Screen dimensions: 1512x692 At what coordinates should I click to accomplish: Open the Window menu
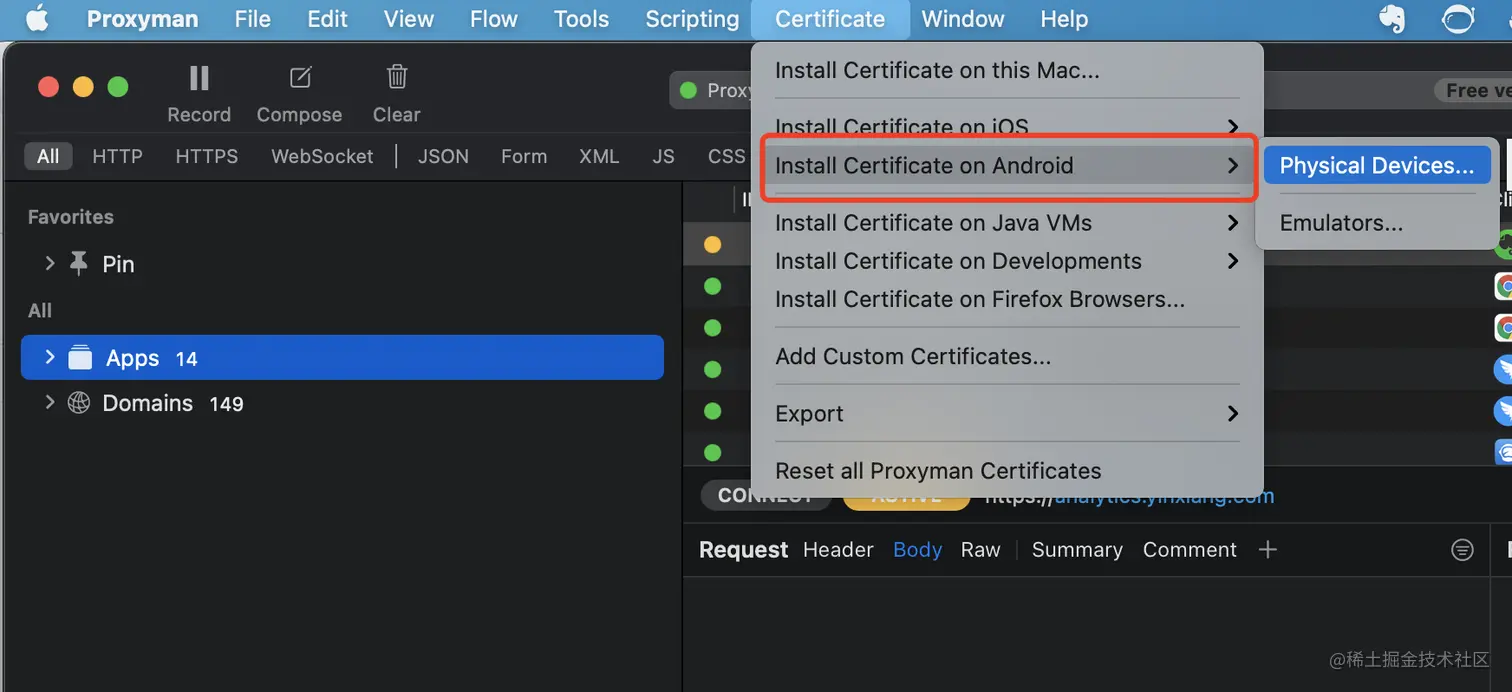pos(963,19)
